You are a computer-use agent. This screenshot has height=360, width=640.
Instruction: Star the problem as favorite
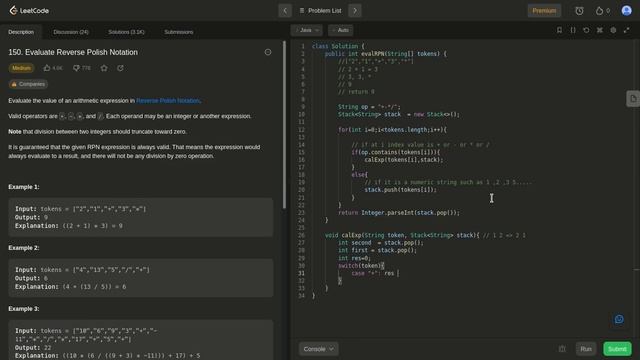point(104,68)
